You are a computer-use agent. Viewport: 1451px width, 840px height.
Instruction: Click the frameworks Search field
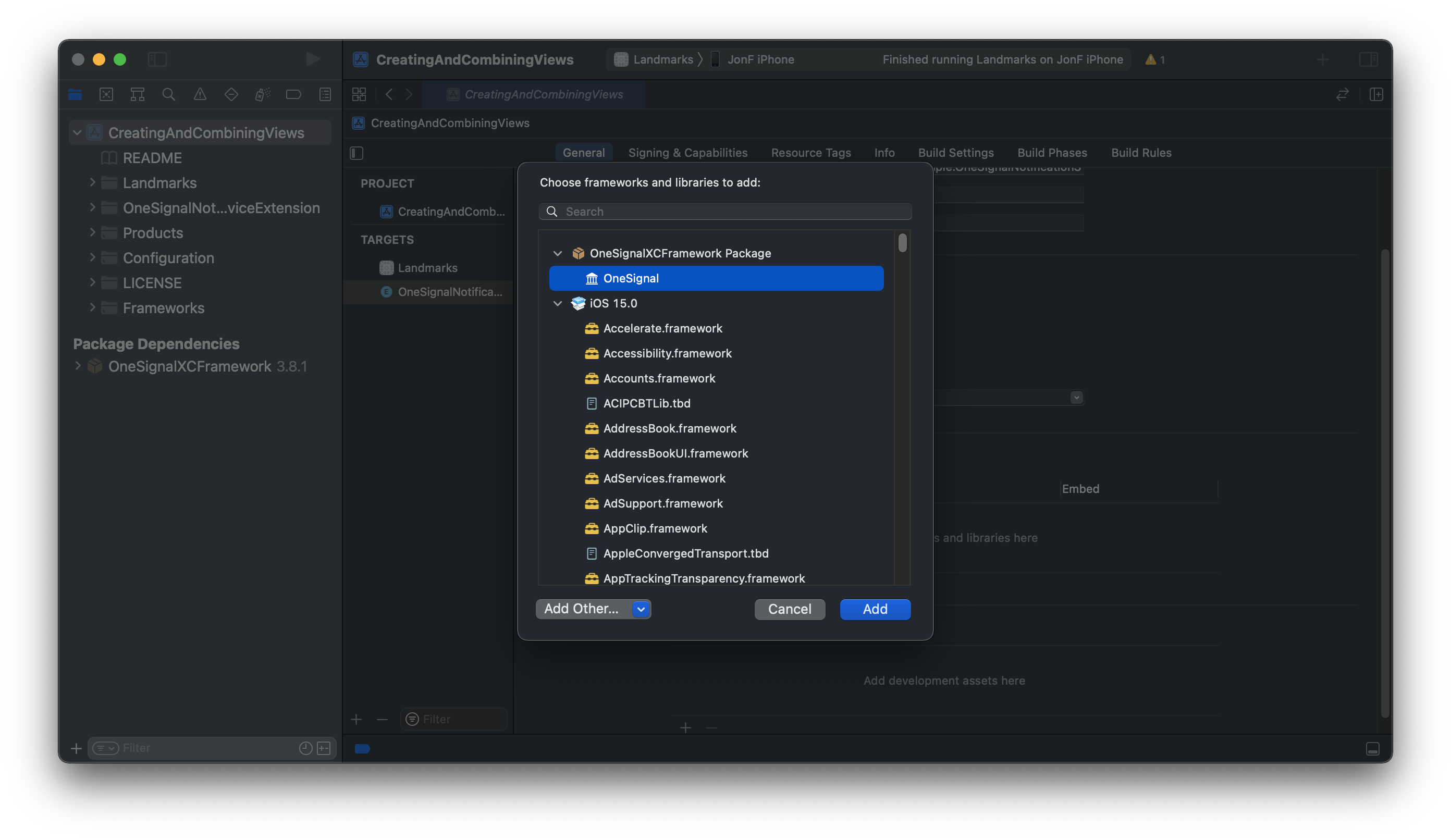(x=725, y=211)
